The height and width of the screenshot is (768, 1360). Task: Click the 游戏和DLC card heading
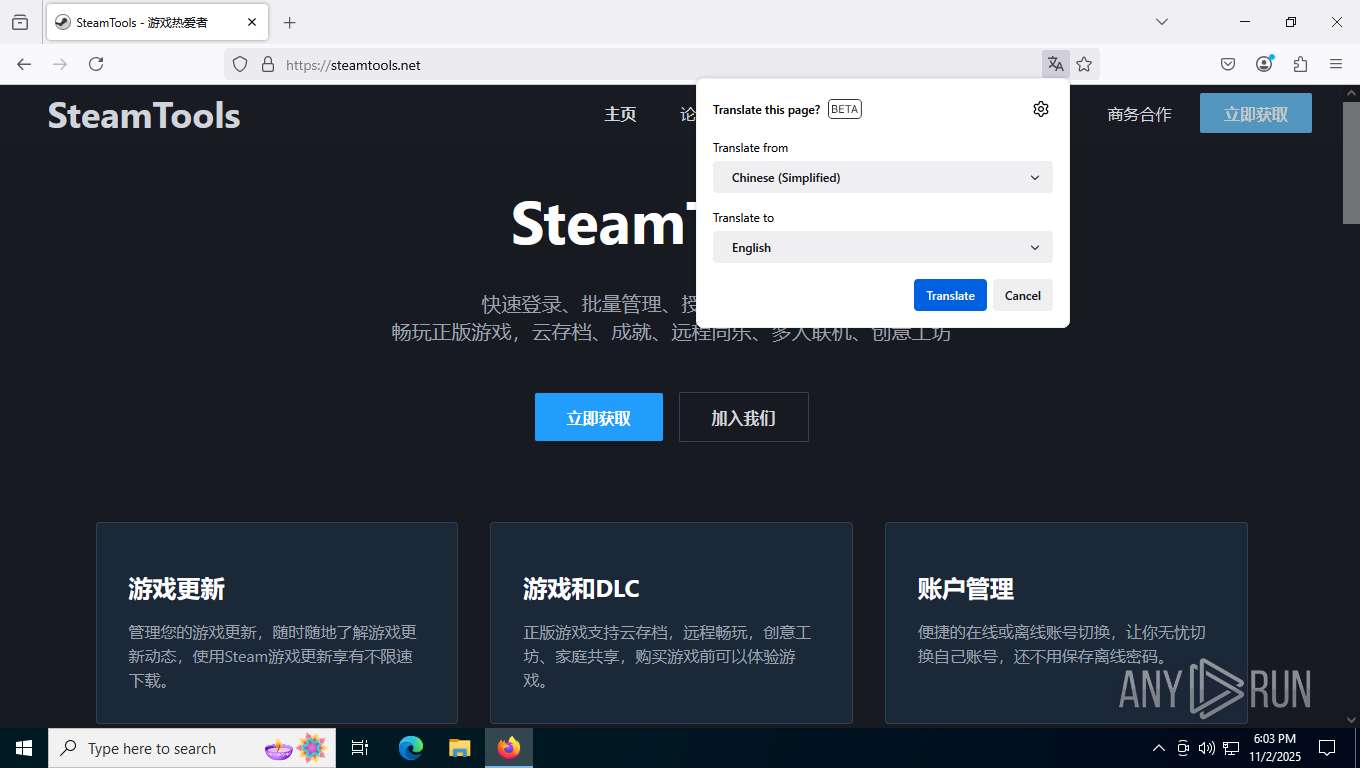click(581, 589)
